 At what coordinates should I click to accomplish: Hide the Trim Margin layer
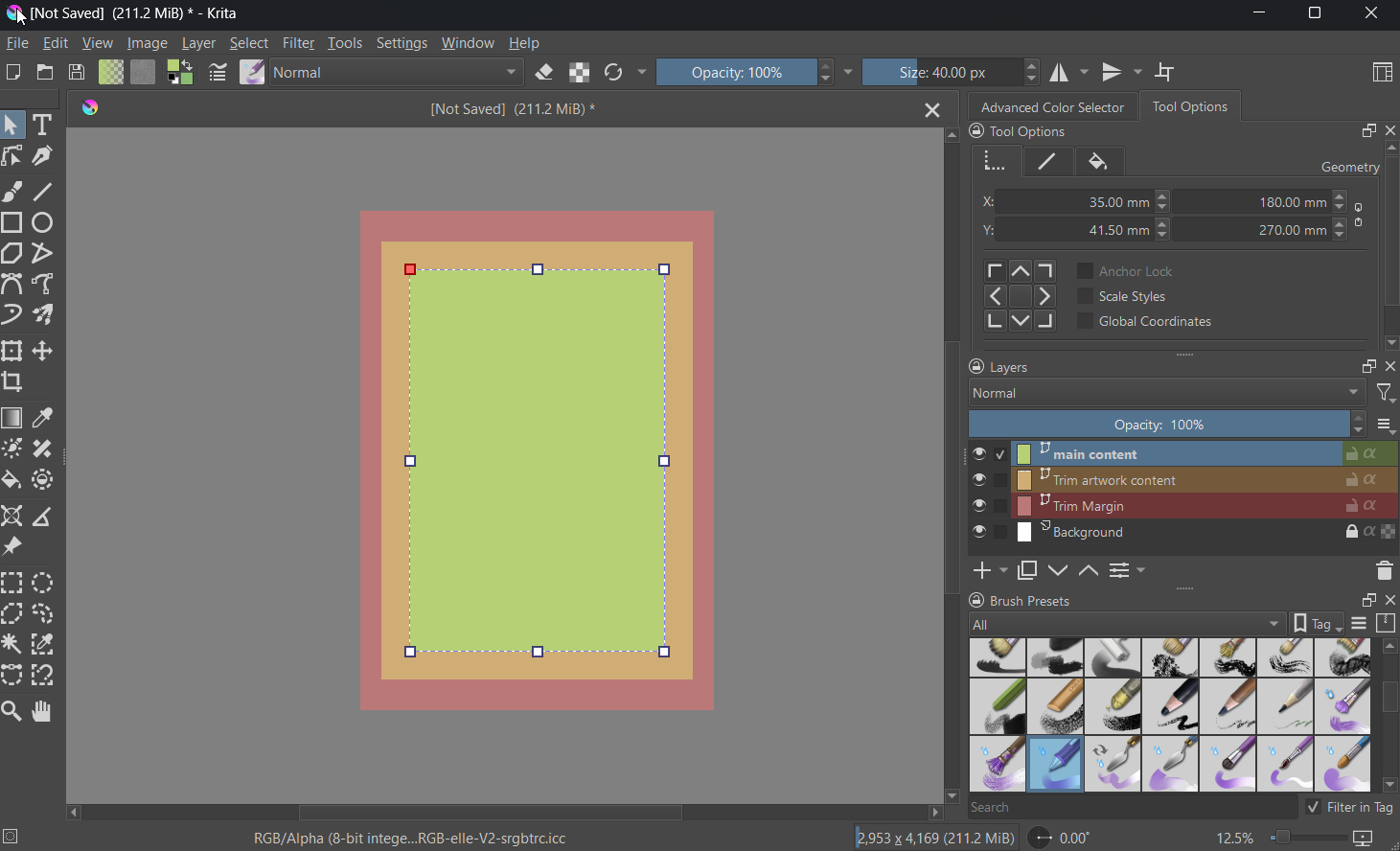[978, 506]
